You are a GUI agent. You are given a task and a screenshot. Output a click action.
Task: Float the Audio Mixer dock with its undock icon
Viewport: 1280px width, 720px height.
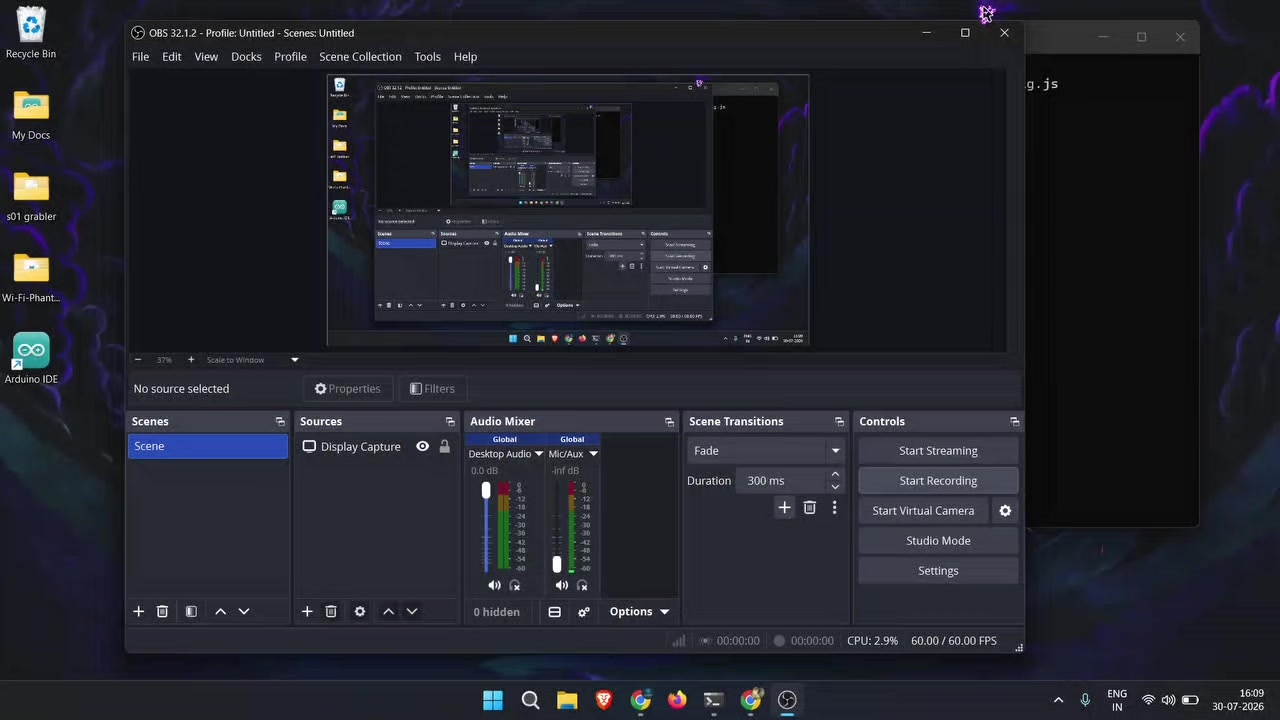coord(670,422)
